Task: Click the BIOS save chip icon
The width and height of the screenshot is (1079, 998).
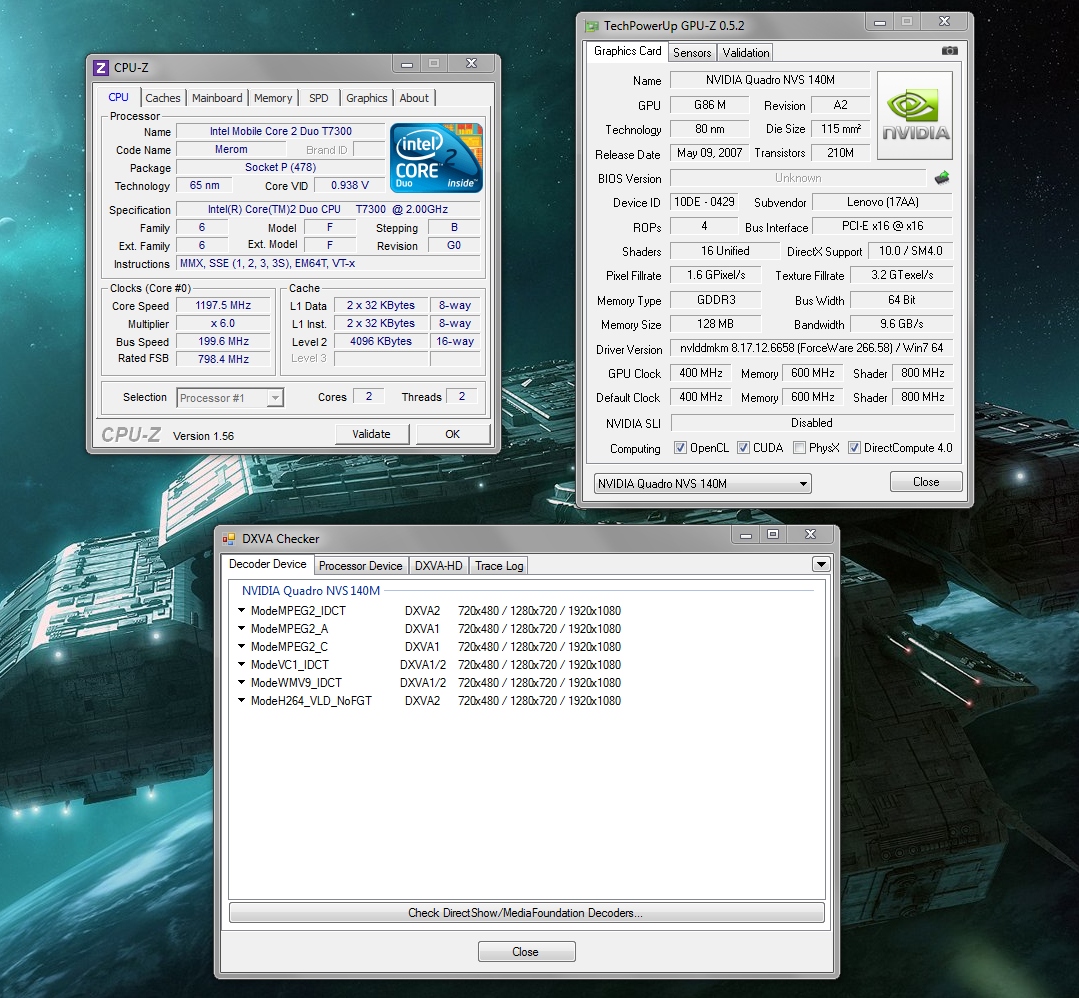Action: (x=942, y=178)
